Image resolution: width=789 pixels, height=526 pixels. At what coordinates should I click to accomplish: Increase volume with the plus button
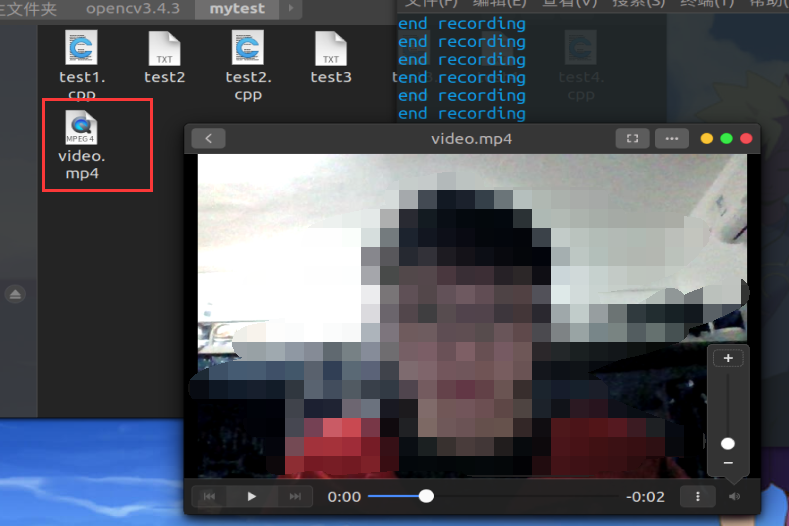728,358
